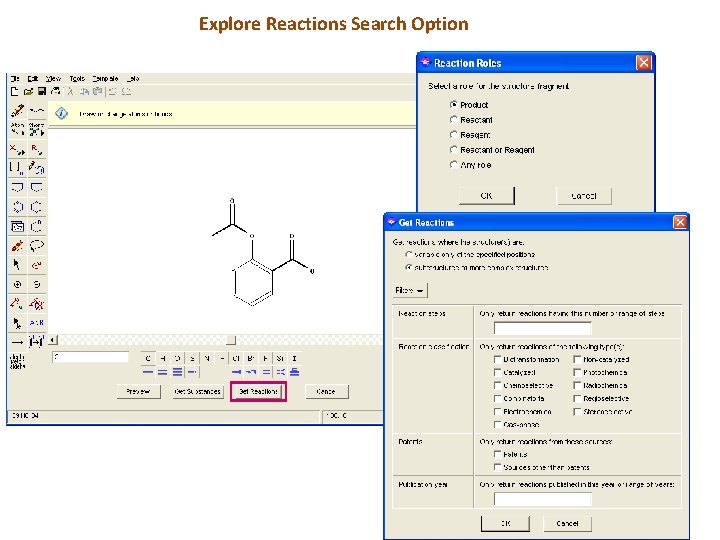Click the New document toolbar icon
The height and width of the screenshot is (540, 720).
tap(15, 91)
